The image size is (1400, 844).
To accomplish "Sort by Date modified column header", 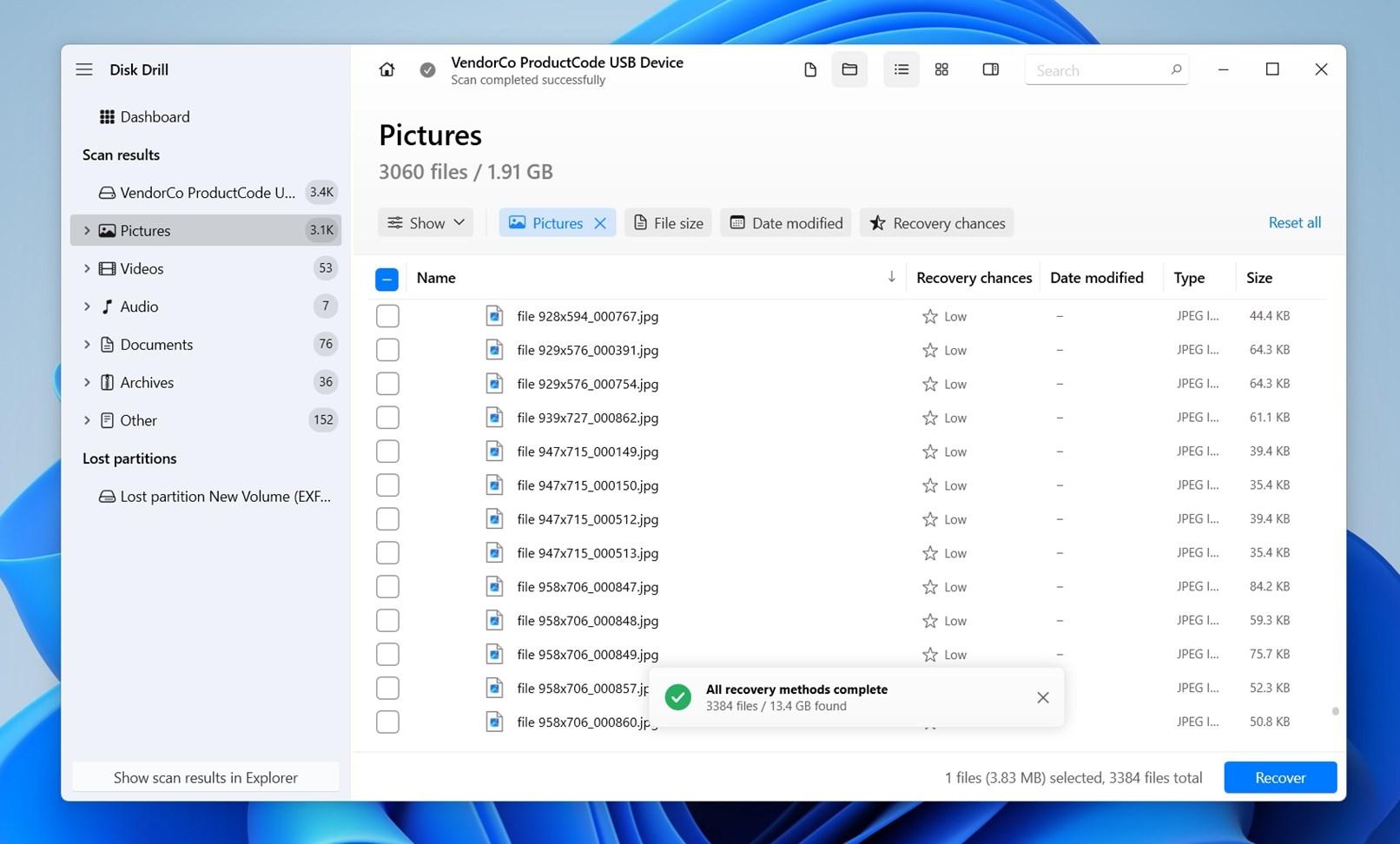I will [1096, 278].
